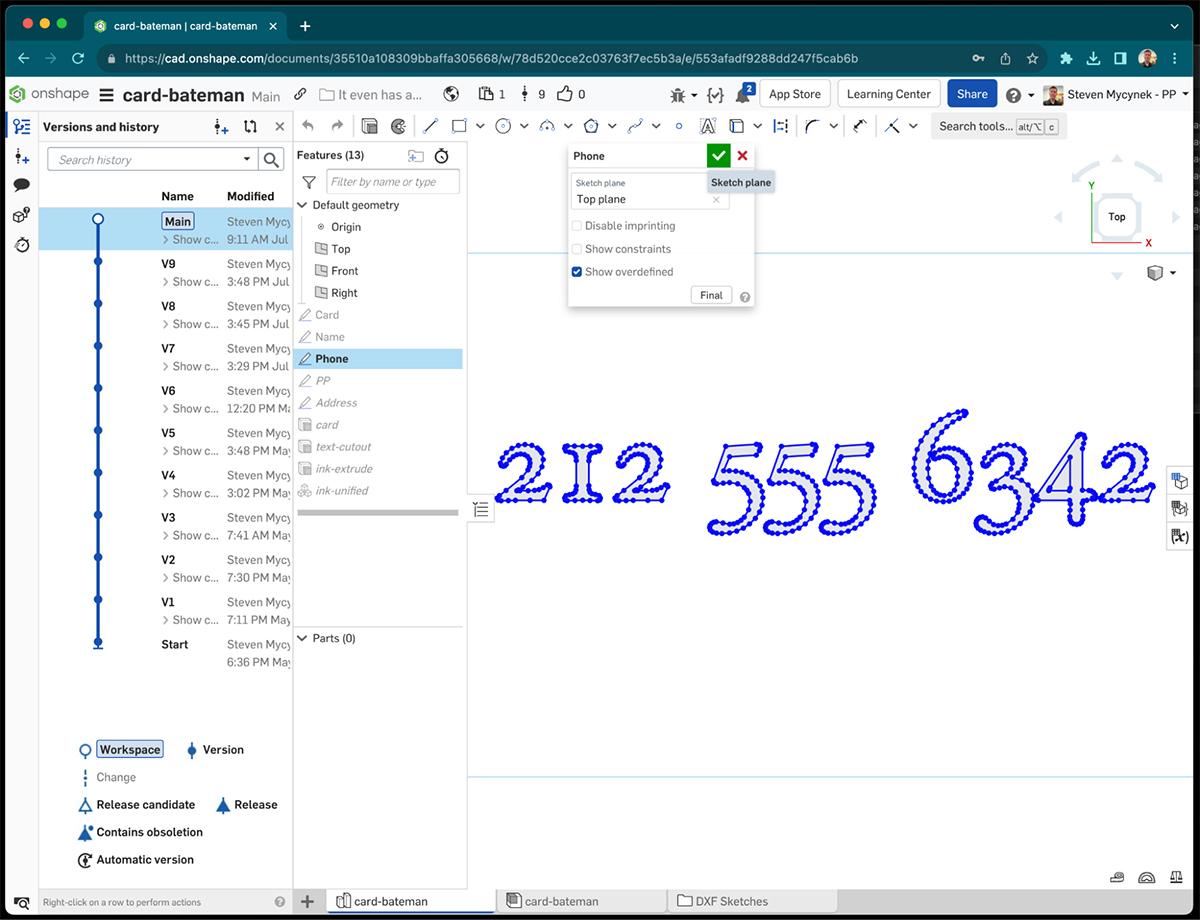
Task: Open the notifications bell
Action: (743, 95)
